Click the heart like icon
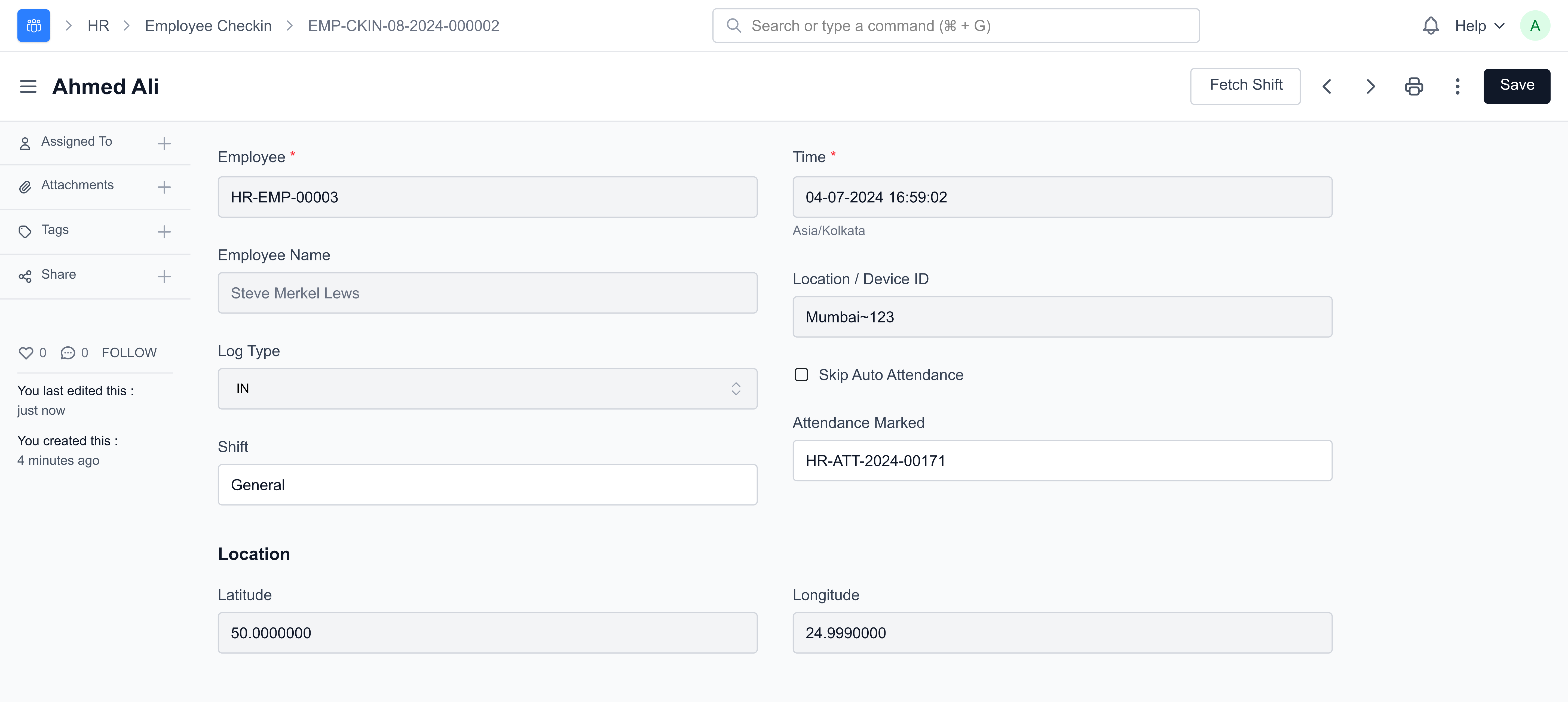The width and height of the screenshot is (1568, 702). (x=26, y=353)
